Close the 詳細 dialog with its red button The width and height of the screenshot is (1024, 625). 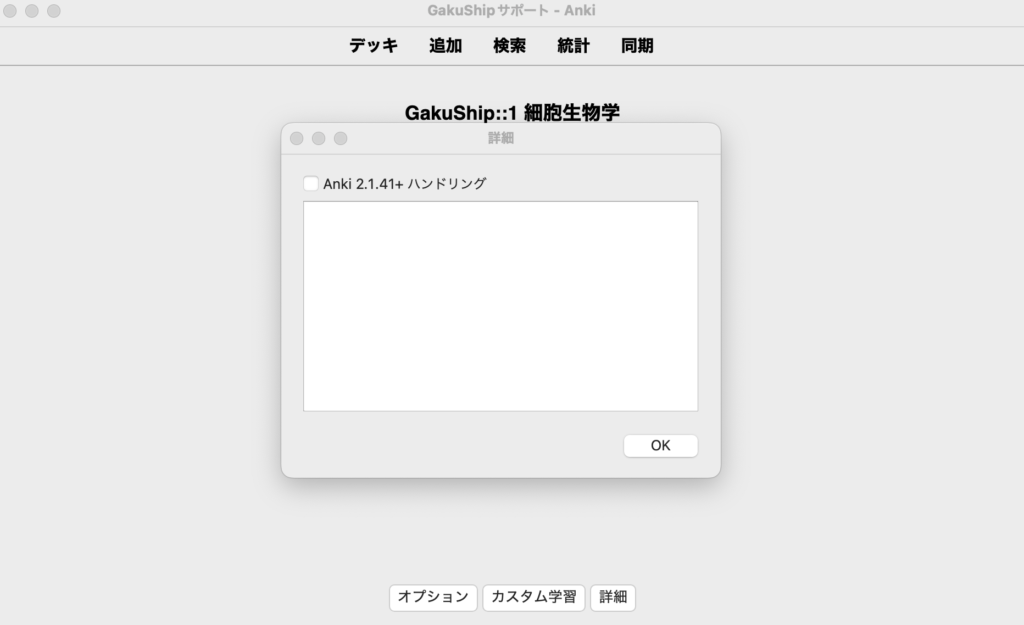coord(297,139)
